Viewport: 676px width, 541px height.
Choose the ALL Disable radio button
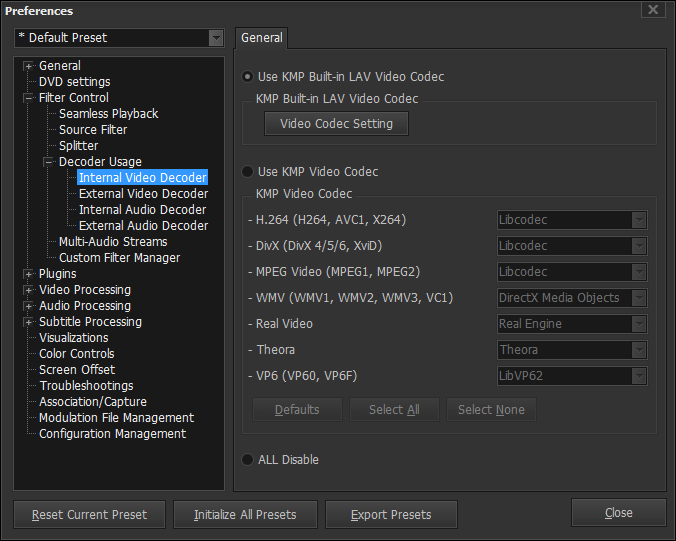[247, 460]
